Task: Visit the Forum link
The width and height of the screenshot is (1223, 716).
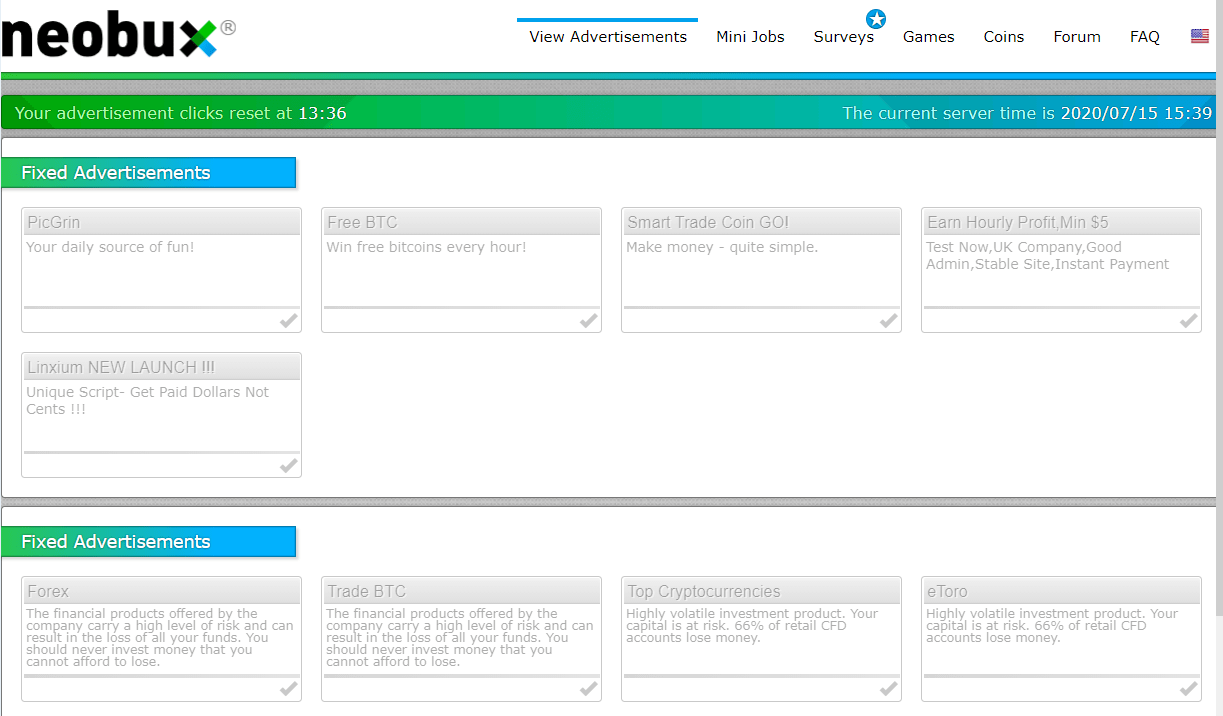Action: pos(1076,37)
